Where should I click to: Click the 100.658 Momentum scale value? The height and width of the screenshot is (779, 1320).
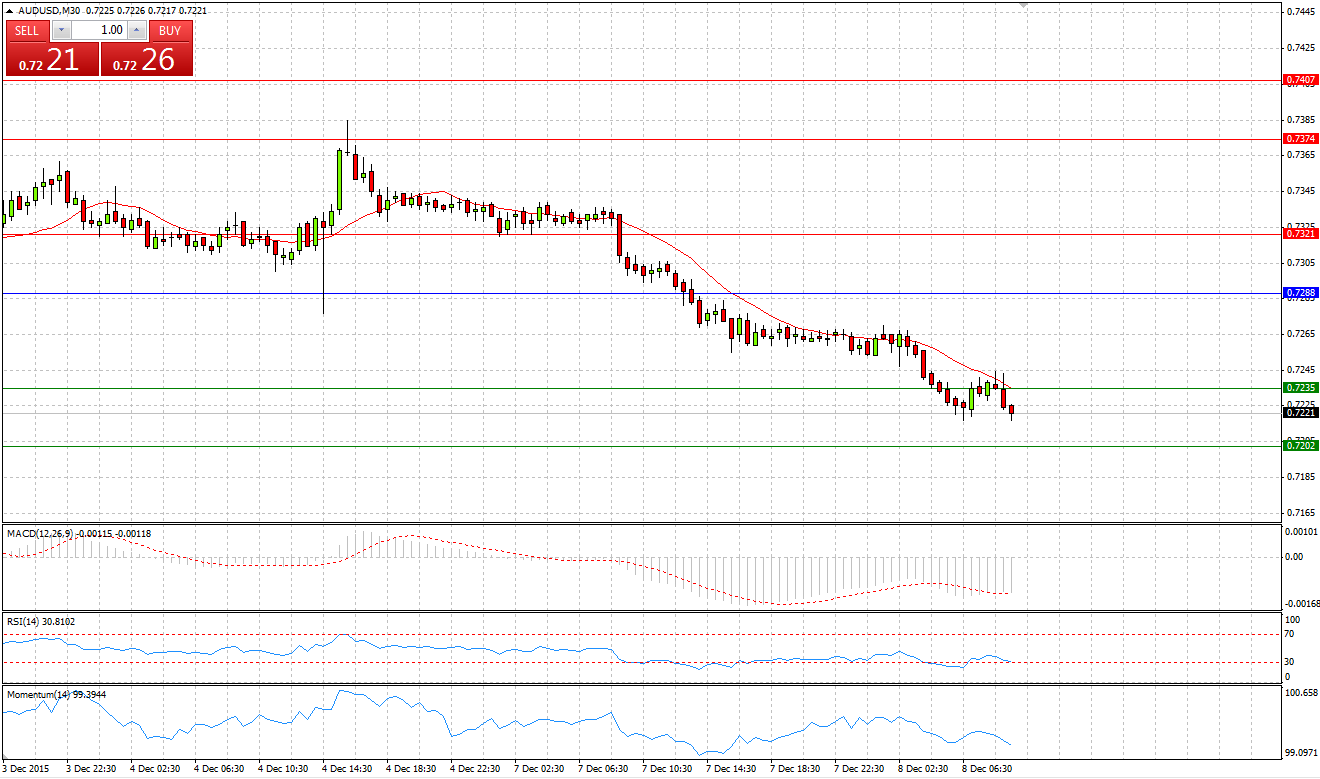point(1301,692)
